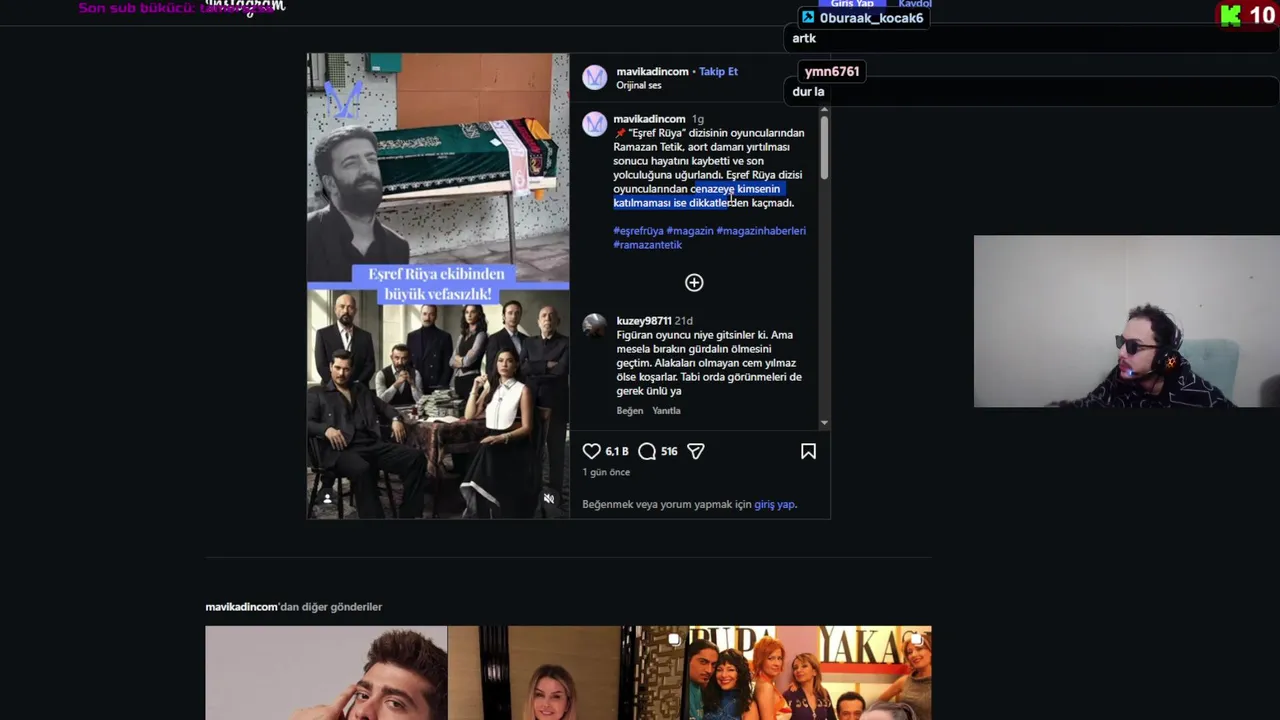The image size is (1280, 720).
Task: Click the ymn6761 chat username
Action: click(832, 71)
